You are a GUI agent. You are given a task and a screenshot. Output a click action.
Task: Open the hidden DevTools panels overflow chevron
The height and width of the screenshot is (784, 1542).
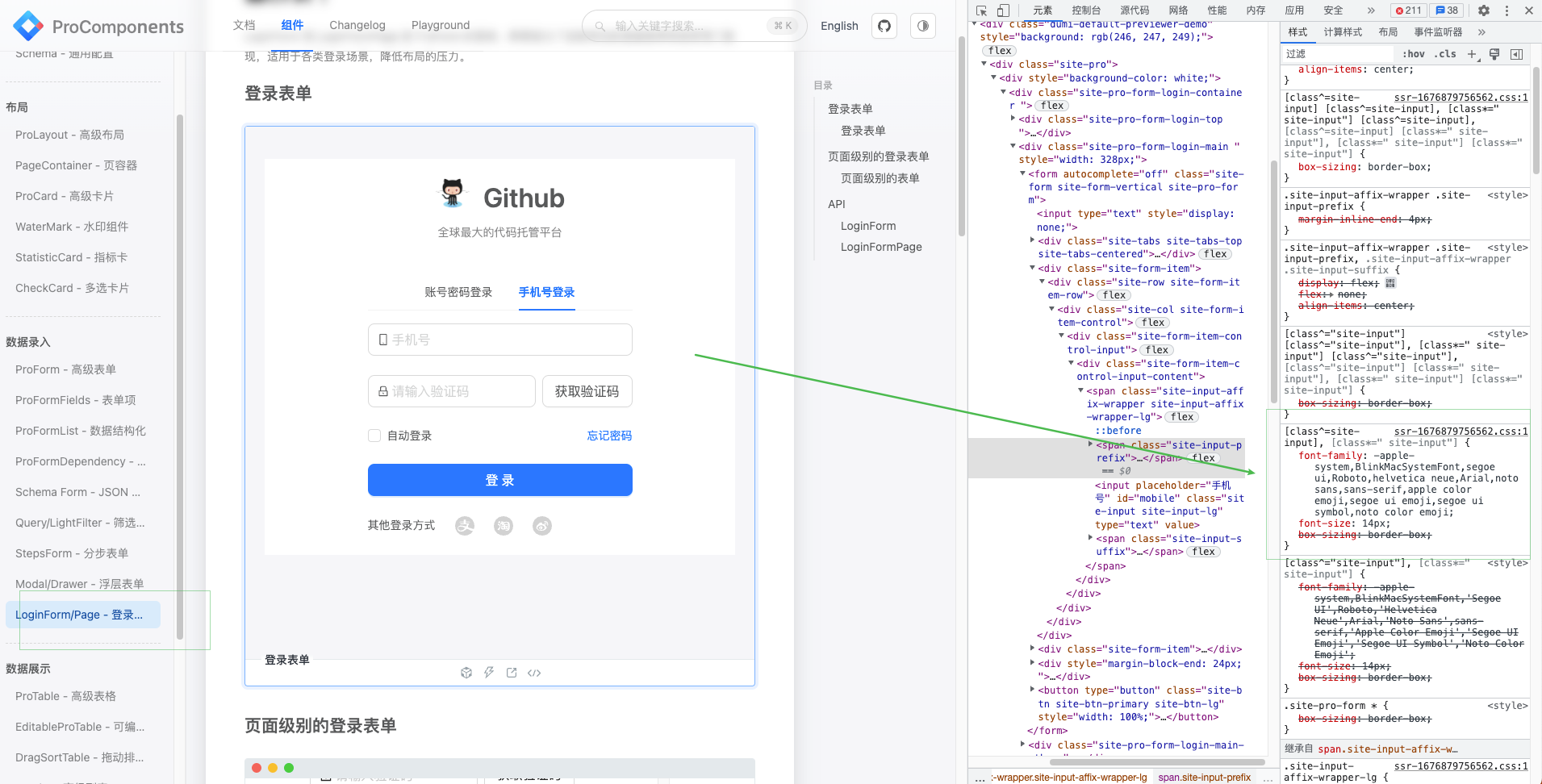pos(1370,10)
